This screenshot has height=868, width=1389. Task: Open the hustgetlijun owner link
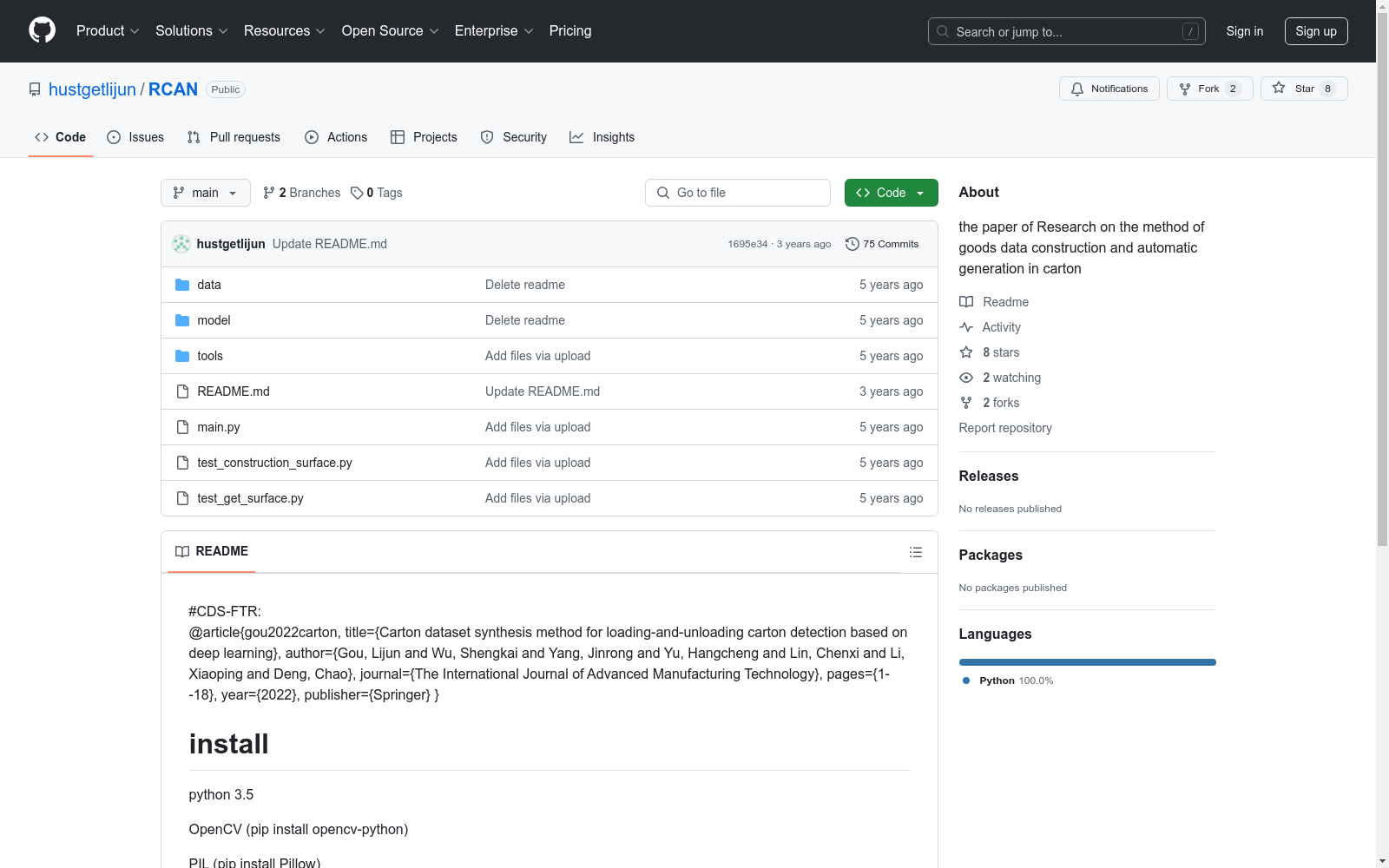pyautogui.click(x=92, y=89)
